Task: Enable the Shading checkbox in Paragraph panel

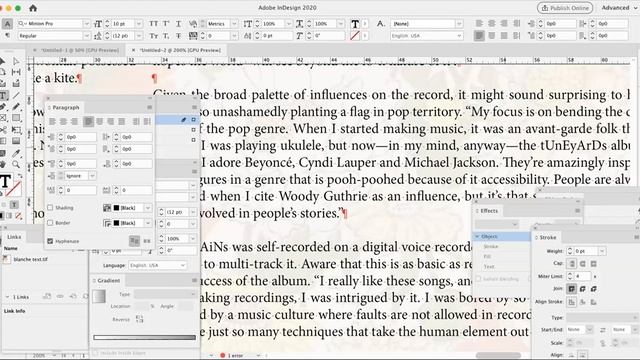Action: click(50, 208)
